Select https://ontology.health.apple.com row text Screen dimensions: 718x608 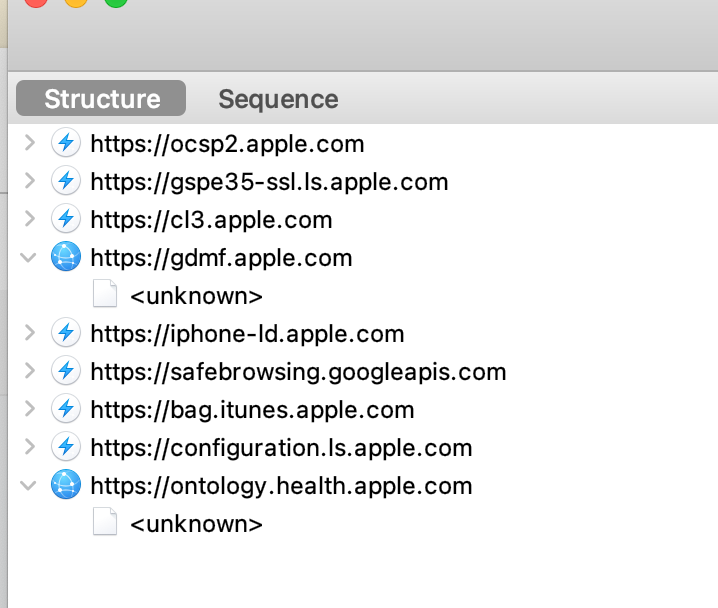(x=281, y=486)
